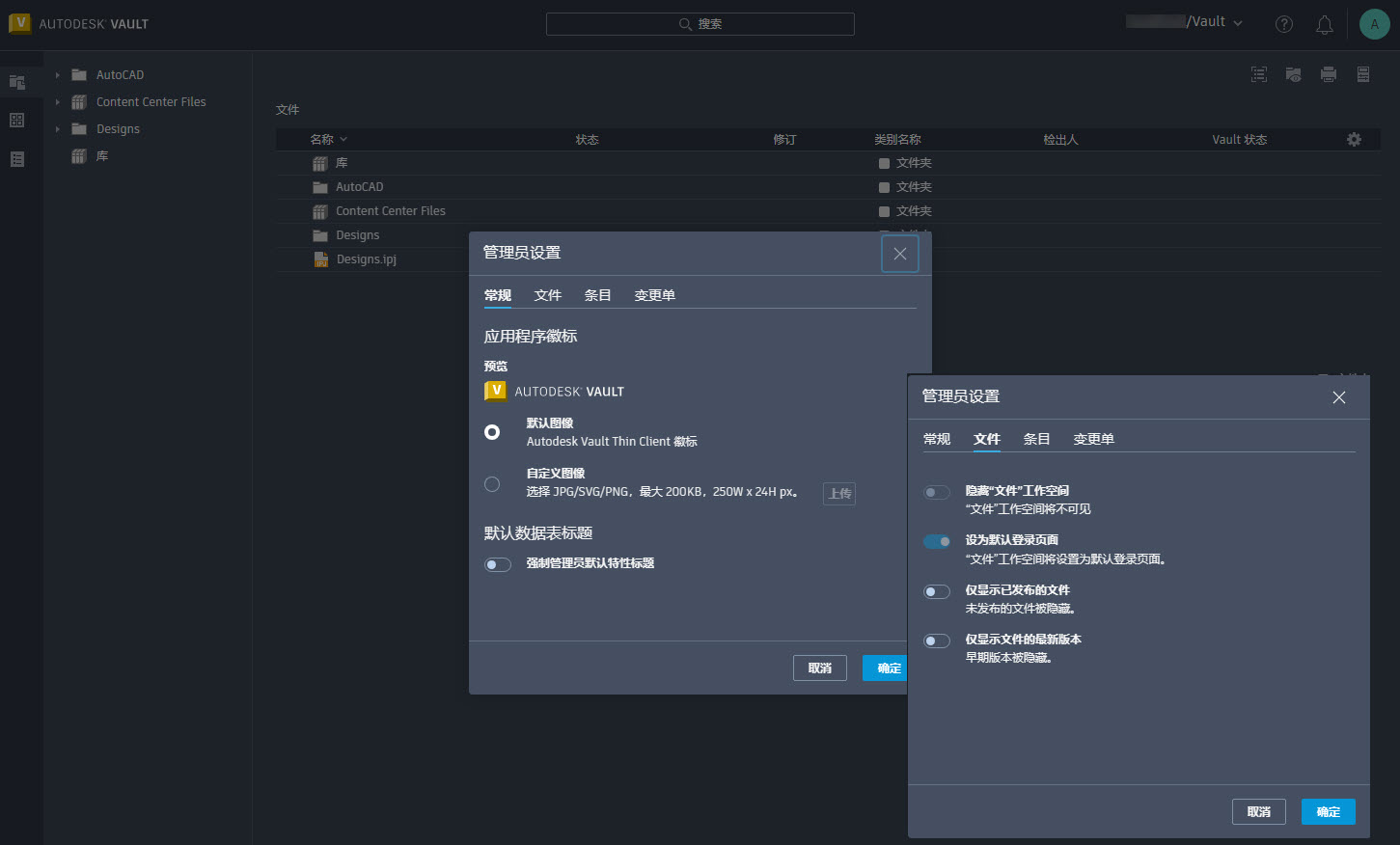The image size is (1400, 845).
Task: Click the sort chevron next to 名称 column
Action: (x=343, y=140)
